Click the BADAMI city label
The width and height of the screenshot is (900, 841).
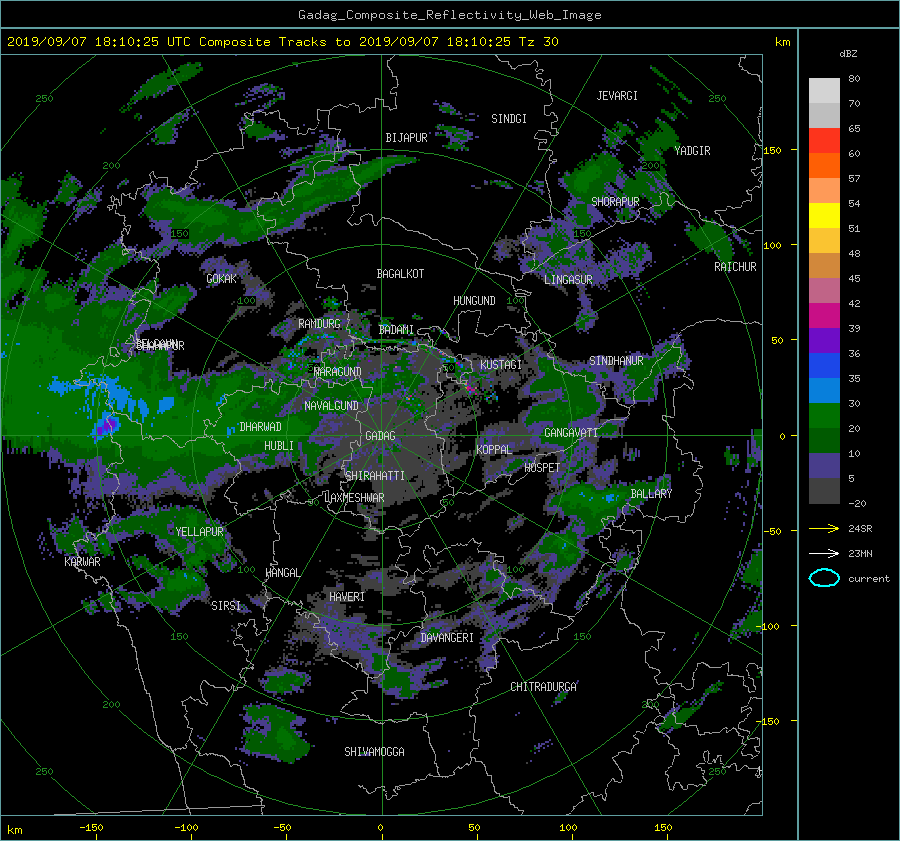click(396, 330)
